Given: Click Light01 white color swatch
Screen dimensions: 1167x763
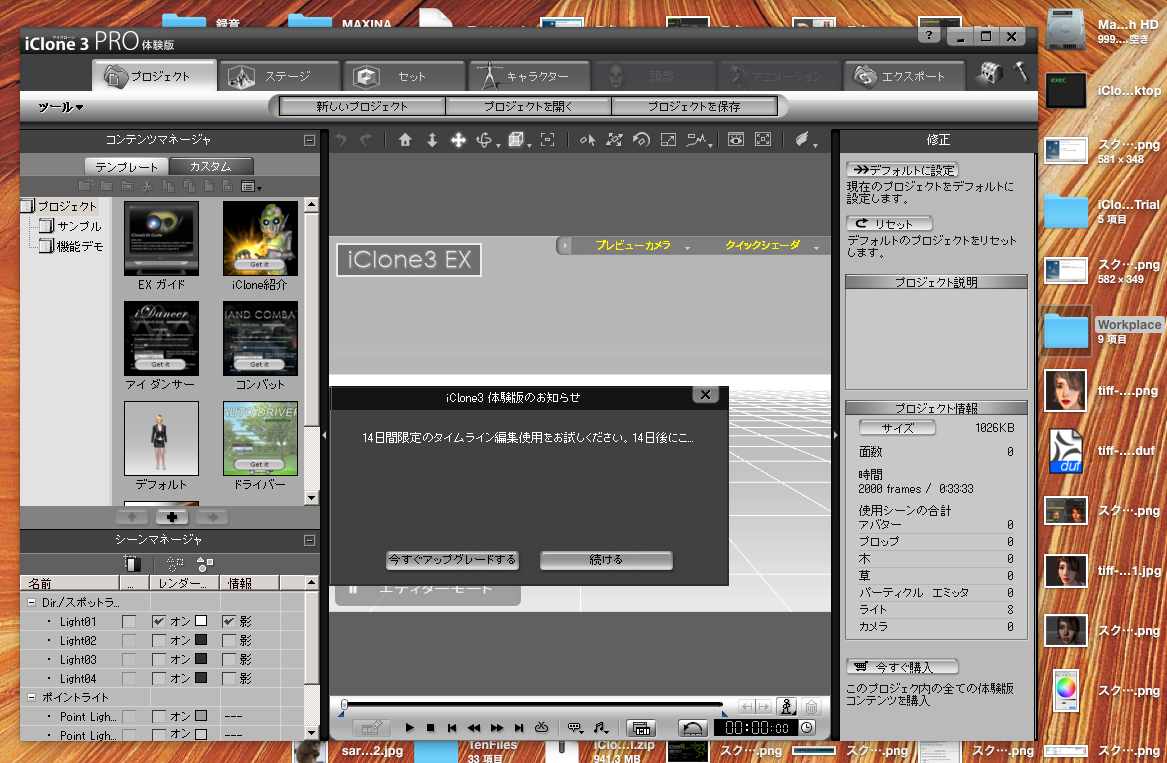Looking at the screenshot, I should (x=201, y=621).
